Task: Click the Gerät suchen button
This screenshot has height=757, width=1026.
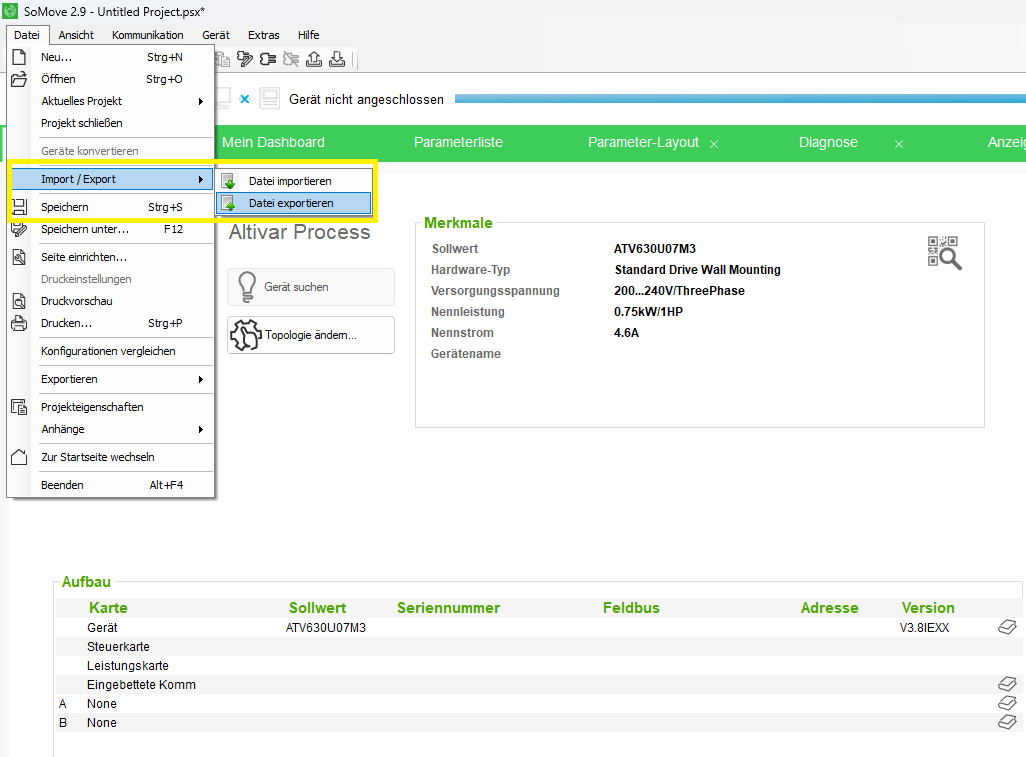Action: 311,287
